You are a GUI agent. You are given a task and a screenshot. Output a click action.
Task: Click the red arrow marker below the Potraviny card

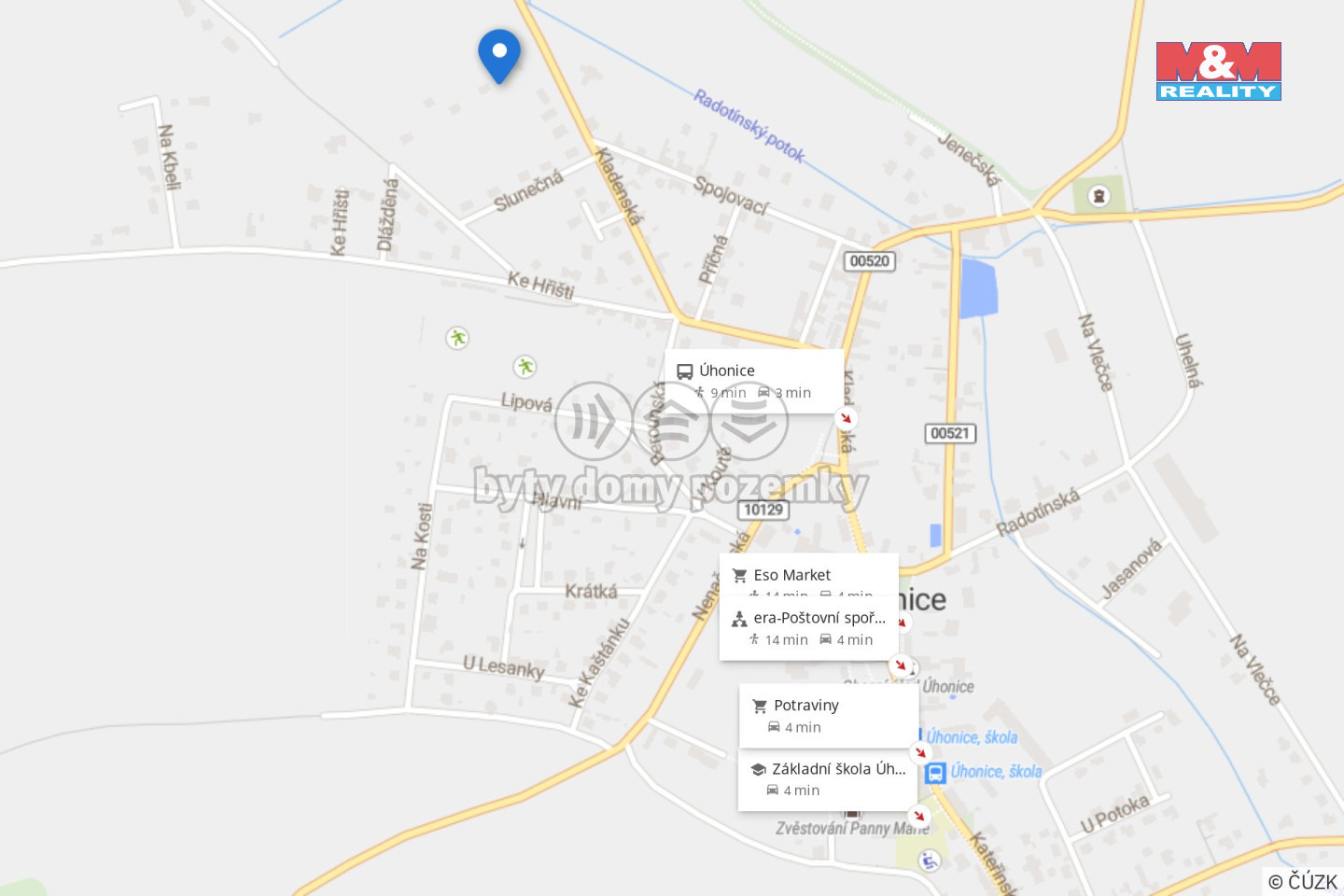click(920, 752)
